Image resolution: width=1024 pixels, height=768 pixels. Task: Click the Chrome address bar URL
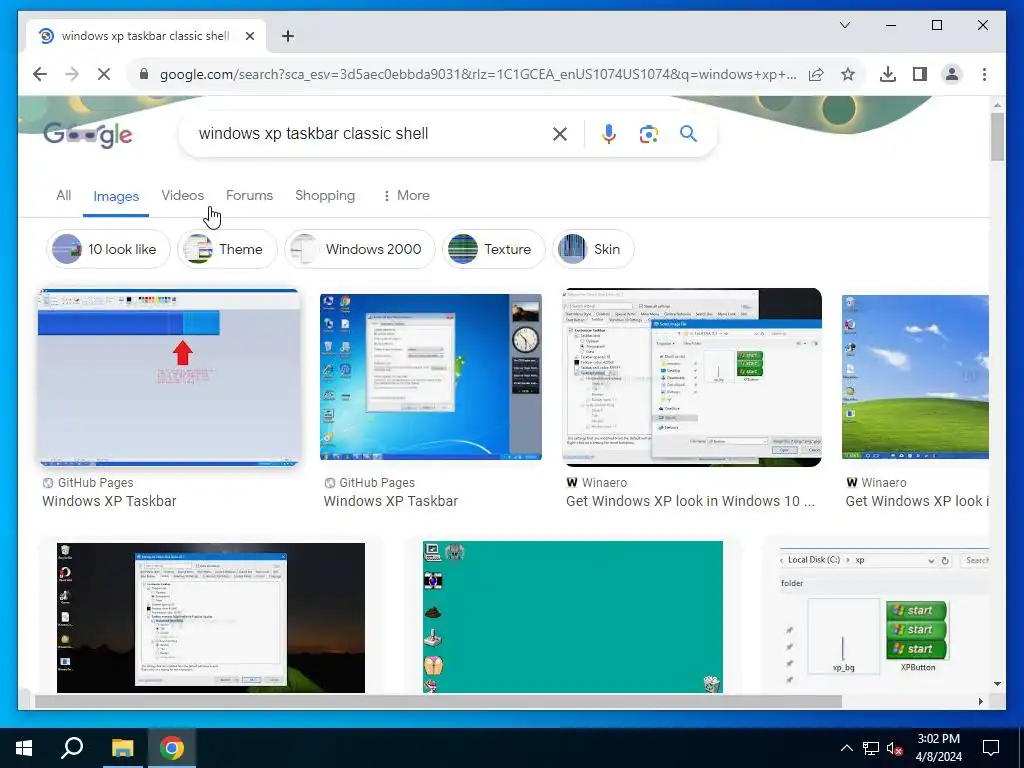pos(477,74)
